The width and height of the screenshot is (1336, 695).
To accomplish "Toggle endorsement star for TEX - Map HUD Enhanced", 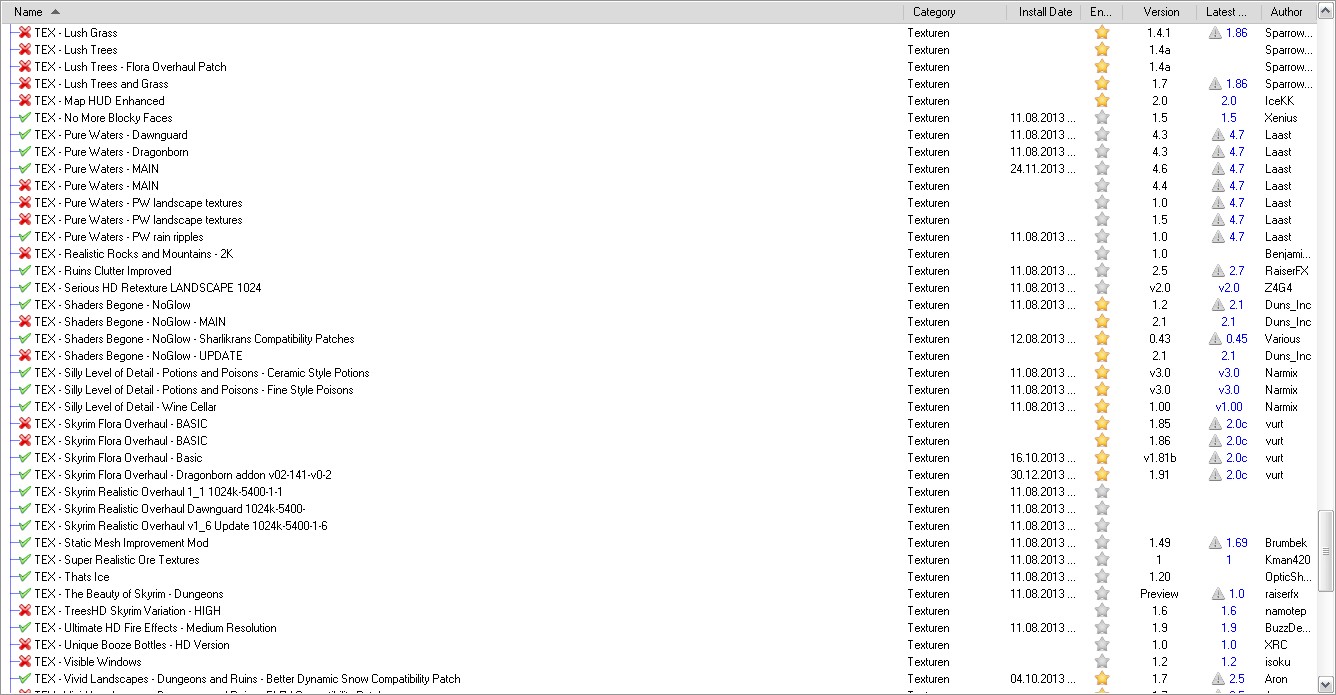I will tap(1102, 101).
